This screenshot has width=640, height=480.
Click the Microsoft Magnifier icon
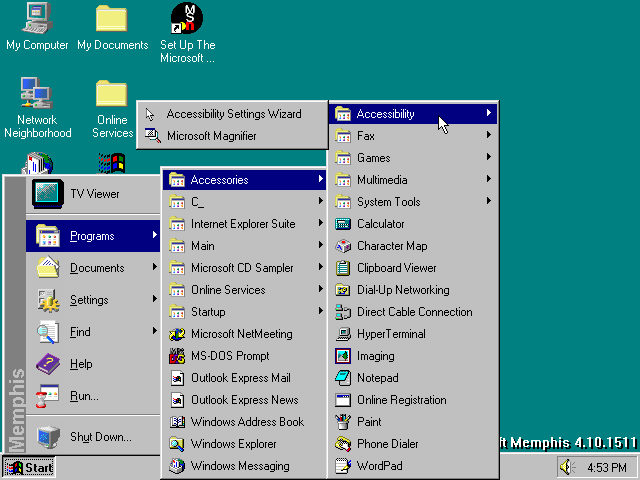click(x=153, y=136)
